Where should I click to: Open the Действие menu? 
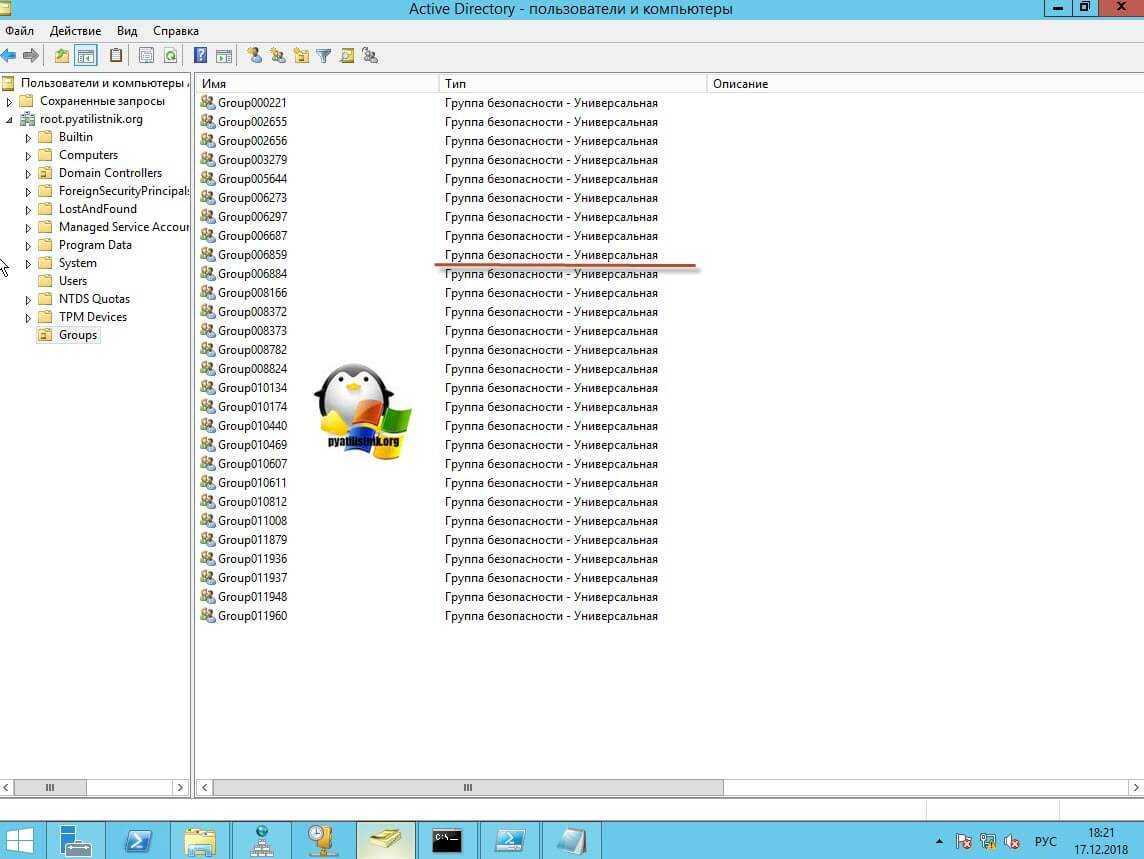pos(75,31)
